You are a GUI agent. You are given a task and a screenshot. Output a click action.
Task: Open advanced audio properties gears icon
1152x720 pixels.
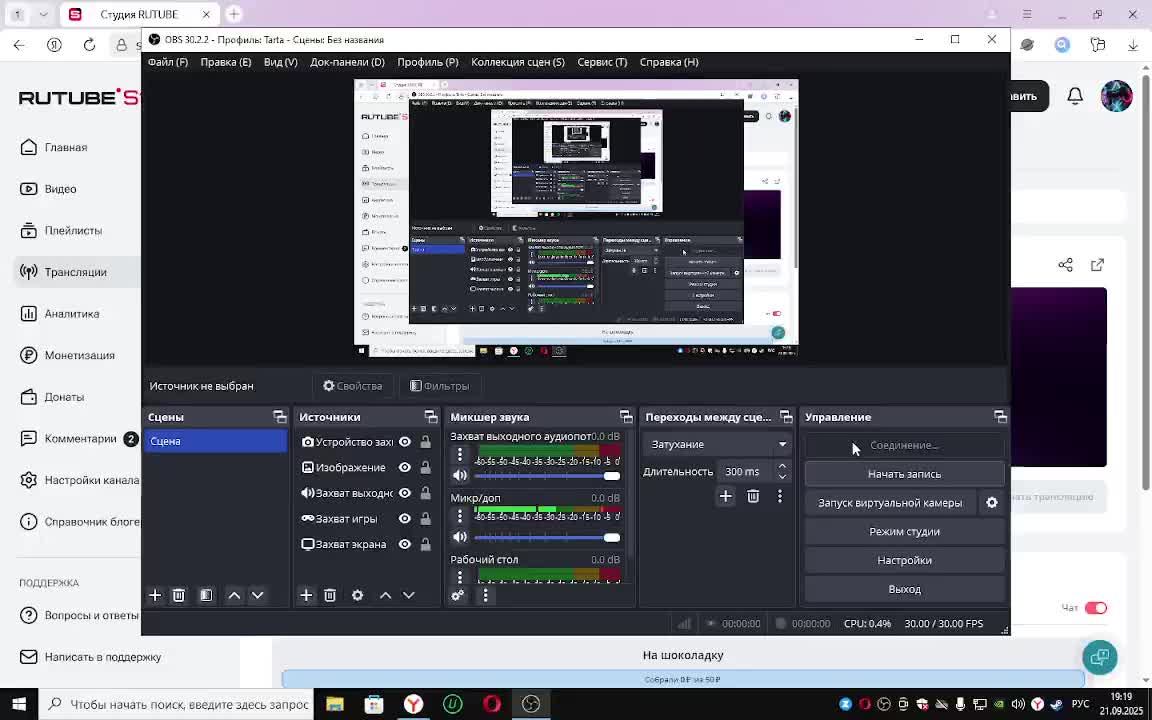(x=458, y=595)
